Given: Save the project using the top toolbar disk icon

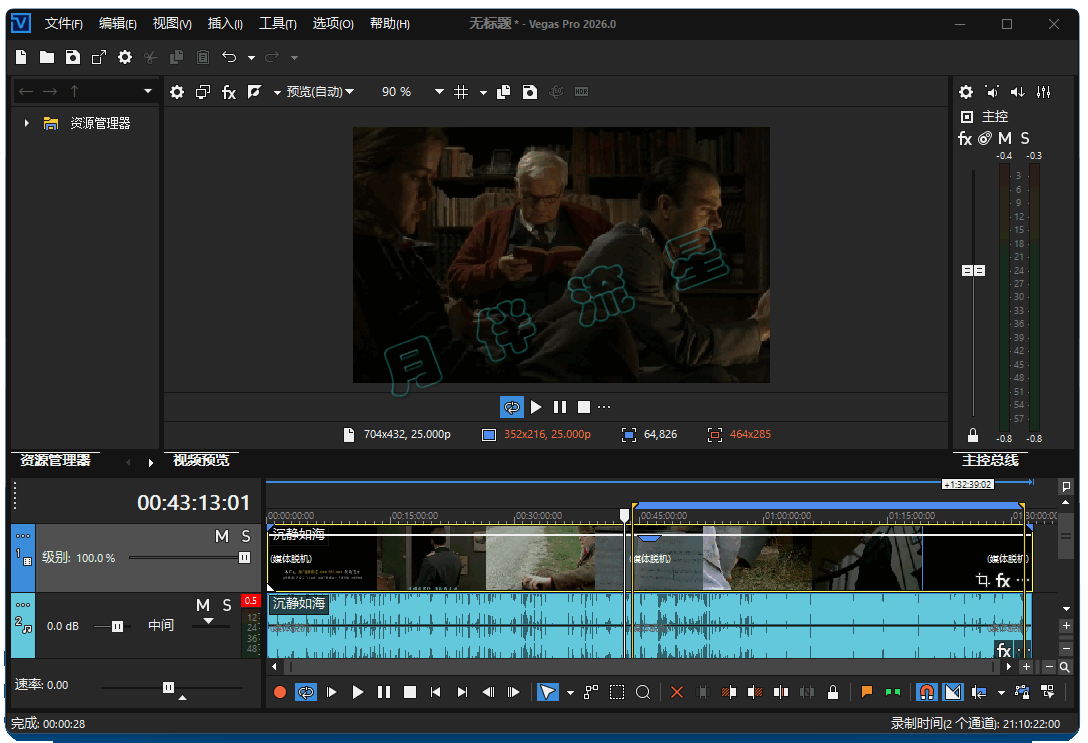Looking at the screenshot, I should [x=73, y=58].
